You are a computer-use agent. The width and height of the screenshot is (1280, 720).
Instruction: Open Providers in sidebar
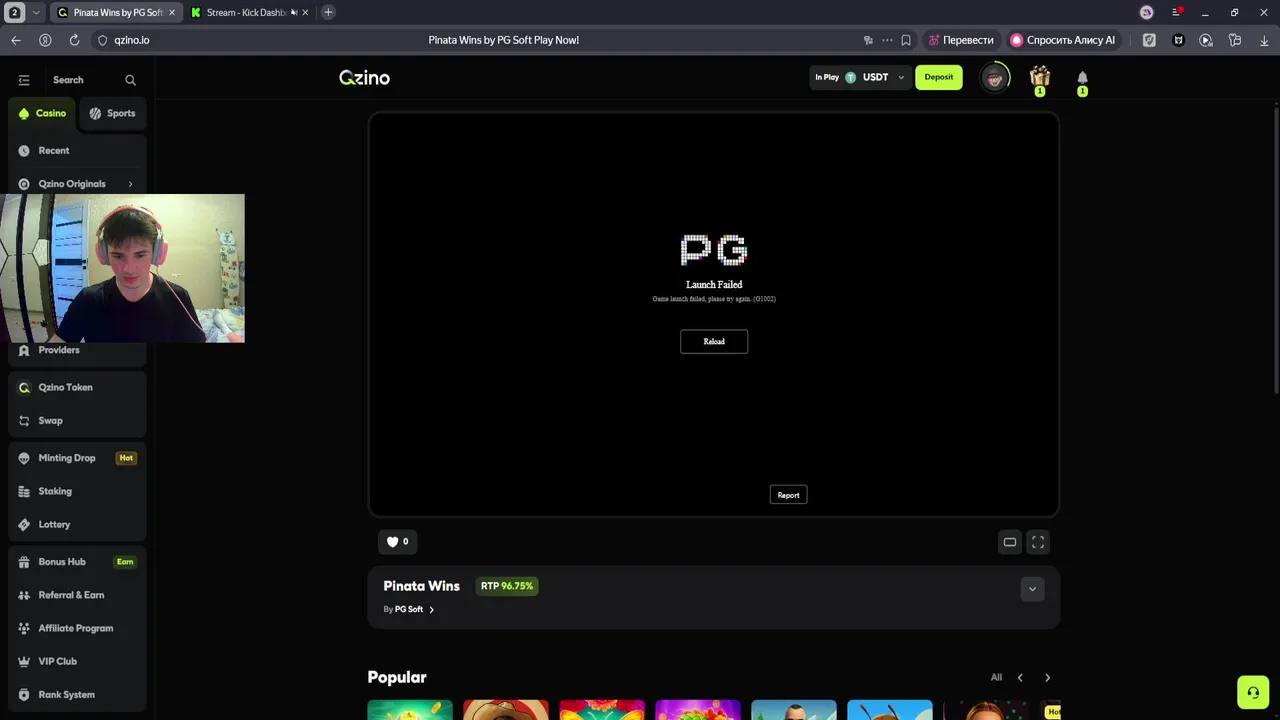[77, 350]
